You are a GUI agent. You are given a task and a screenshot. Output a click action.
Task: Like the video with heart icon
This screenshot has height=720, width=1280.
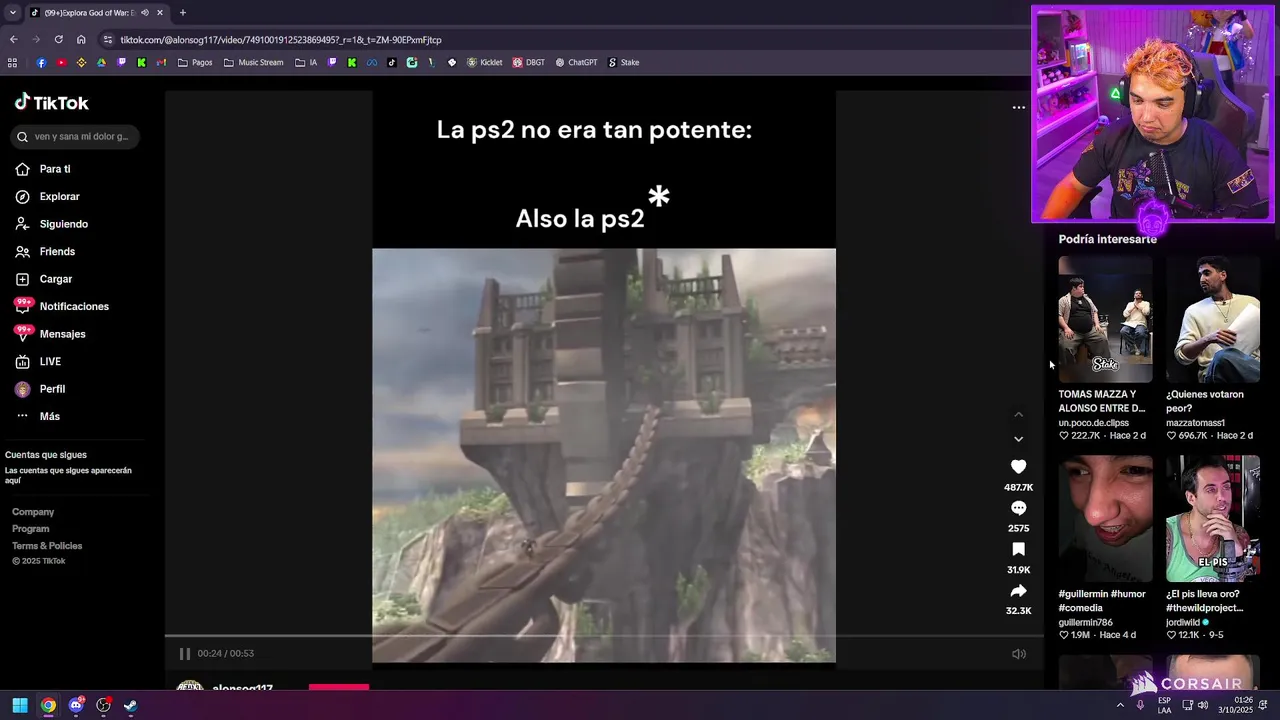point(1018,467)
